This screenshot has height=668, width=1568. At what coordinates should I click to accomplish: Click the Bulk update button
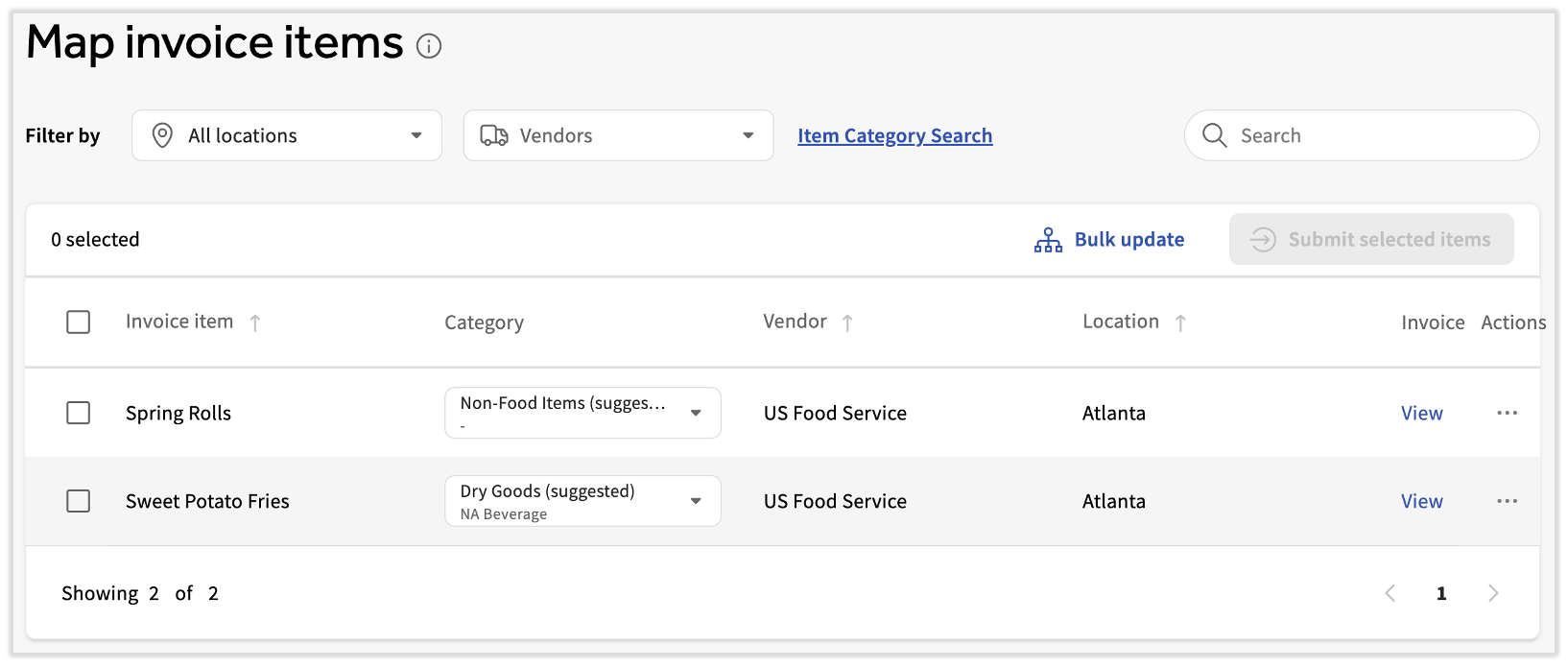pyautogui.click(x=1109, y=240)
